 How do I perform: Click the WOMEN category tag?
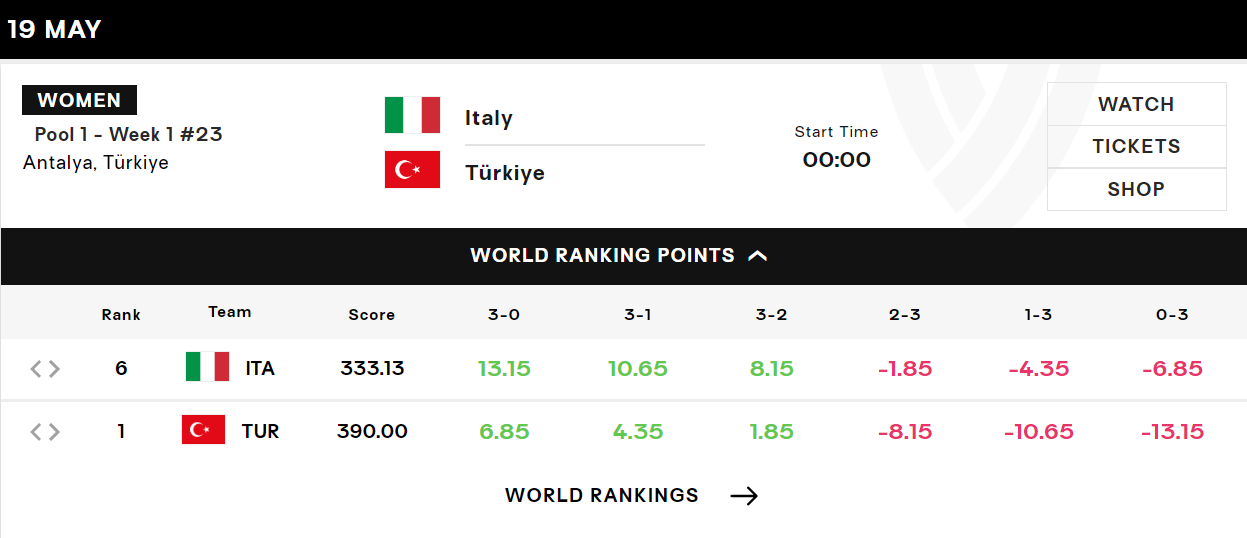click(79, 100)
